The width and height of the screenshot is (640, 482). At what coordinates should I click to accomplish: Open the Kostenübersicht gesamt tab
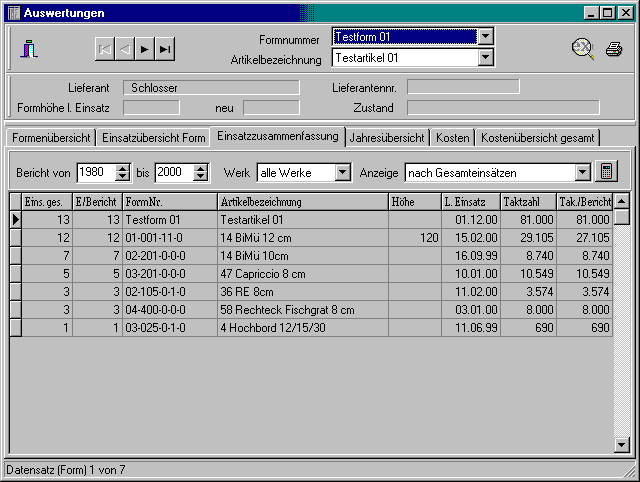(x=537, y=137)
